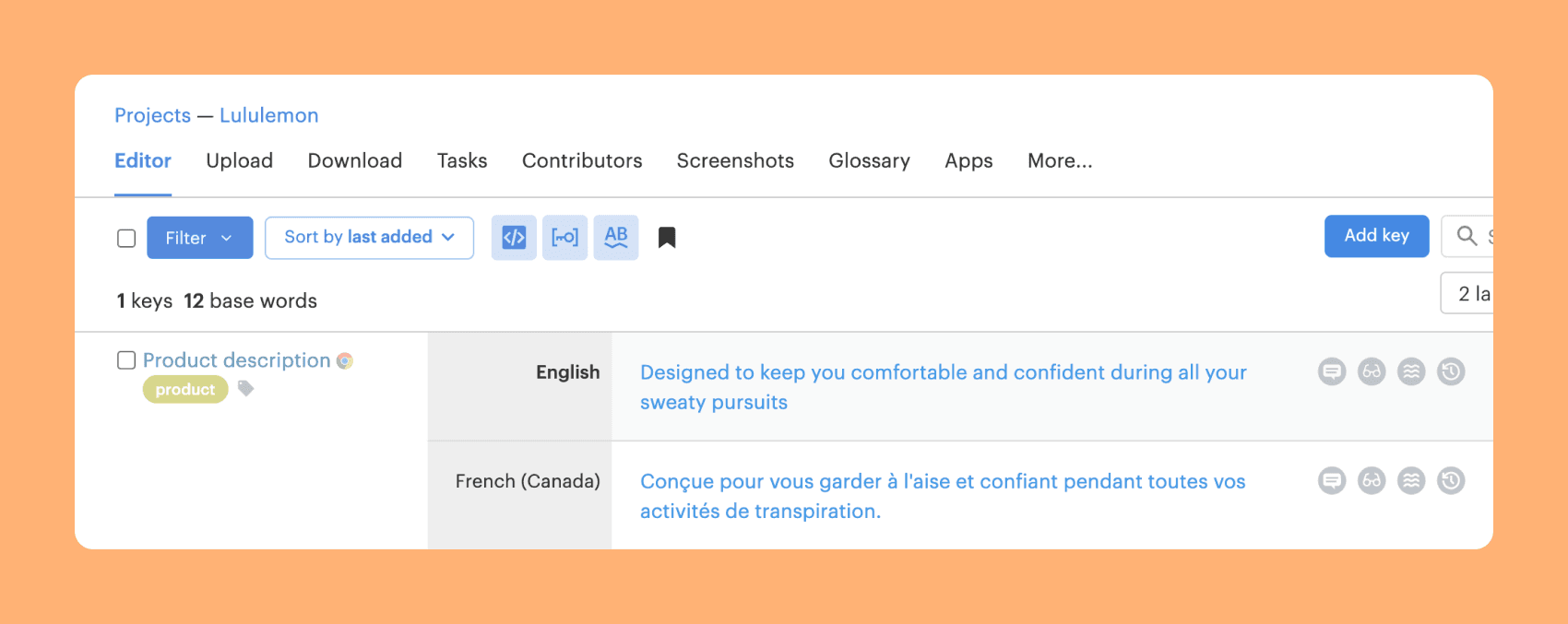The image size is (1568, 624).
Task: Click the tag icon beside product label
Action: (245, 389)
